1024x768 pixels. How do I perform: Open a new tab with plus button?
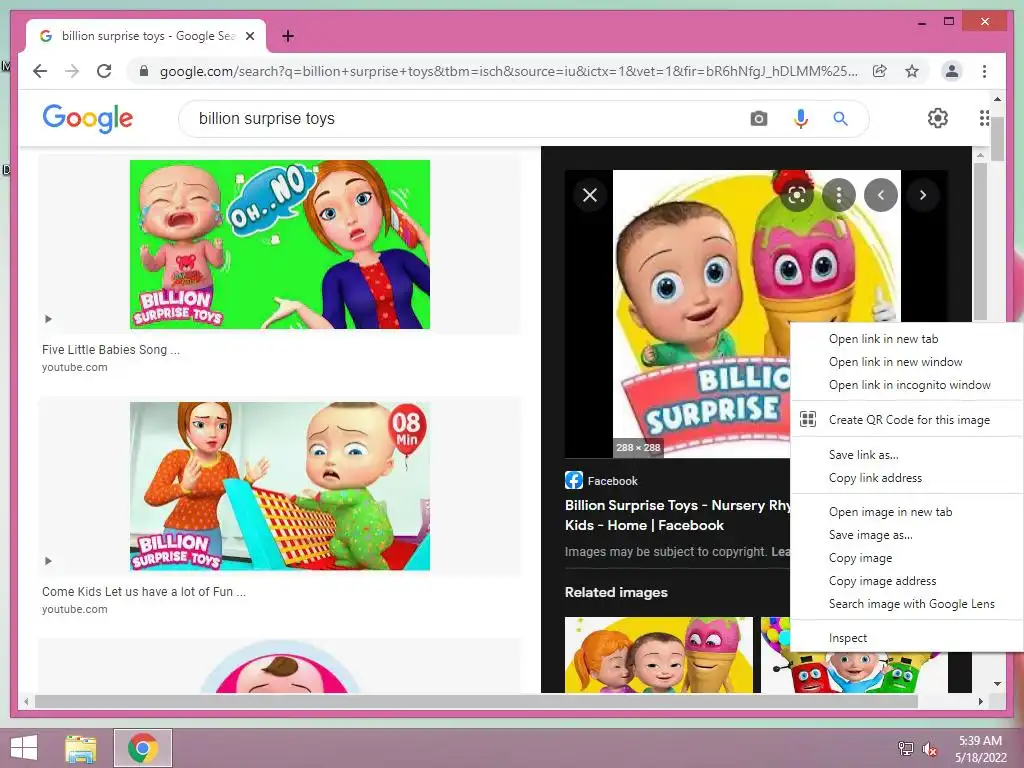click(287, 36)
